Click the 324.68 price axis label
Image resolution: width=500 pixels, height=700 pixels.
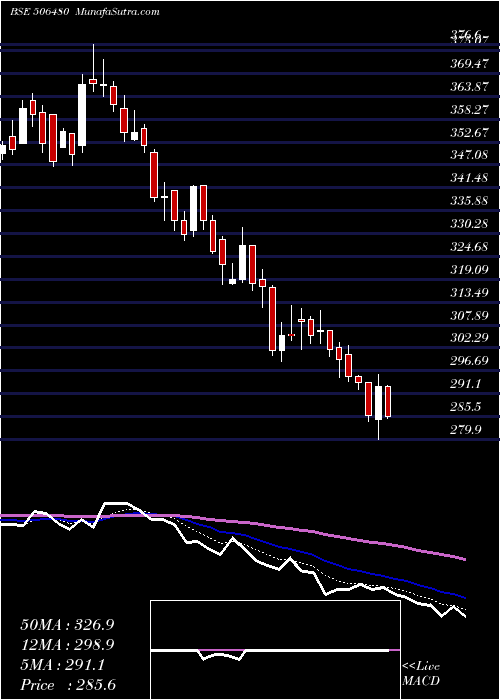tap(469, 246)
